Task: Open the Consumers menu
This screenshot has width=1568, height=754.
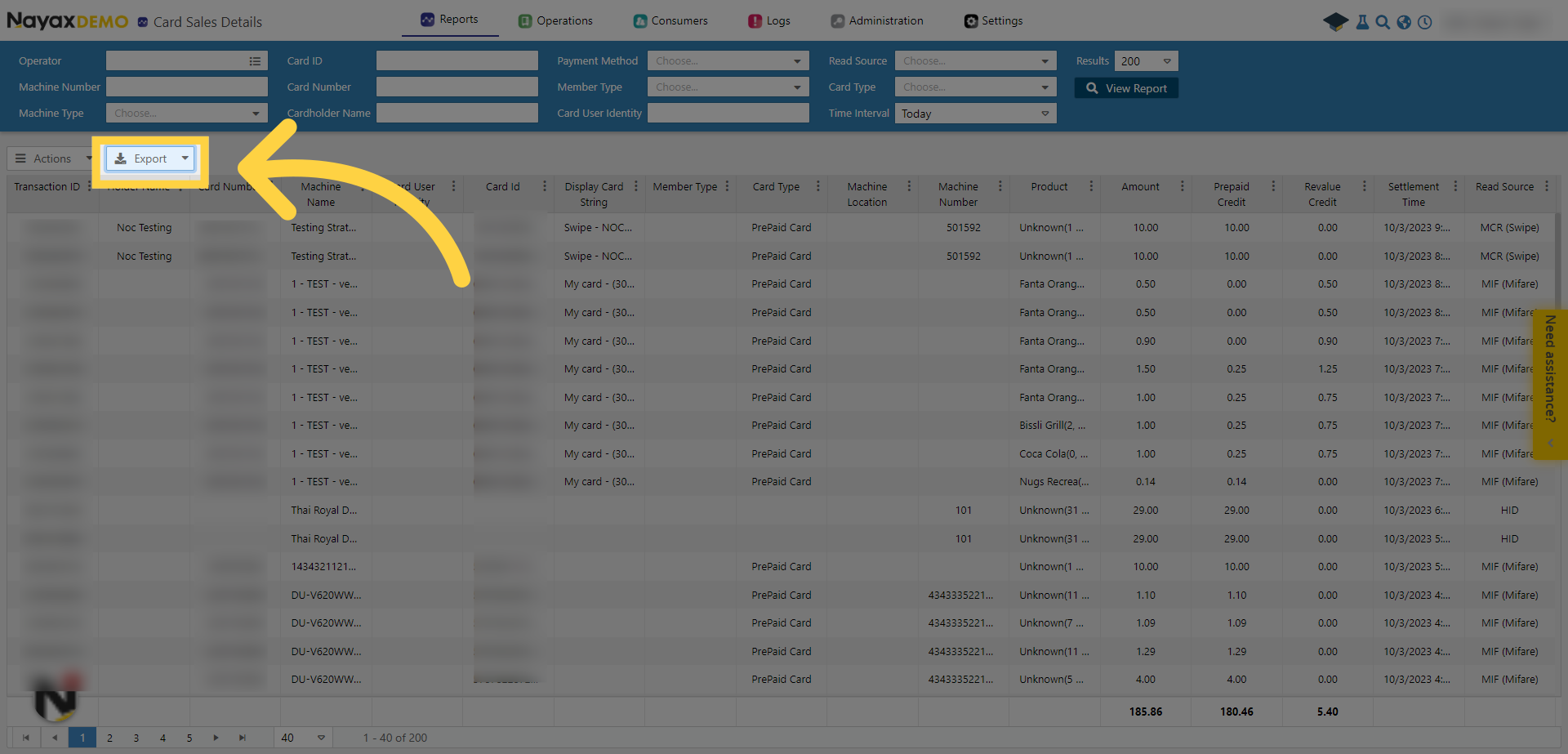Action: (x=670, y=21)
